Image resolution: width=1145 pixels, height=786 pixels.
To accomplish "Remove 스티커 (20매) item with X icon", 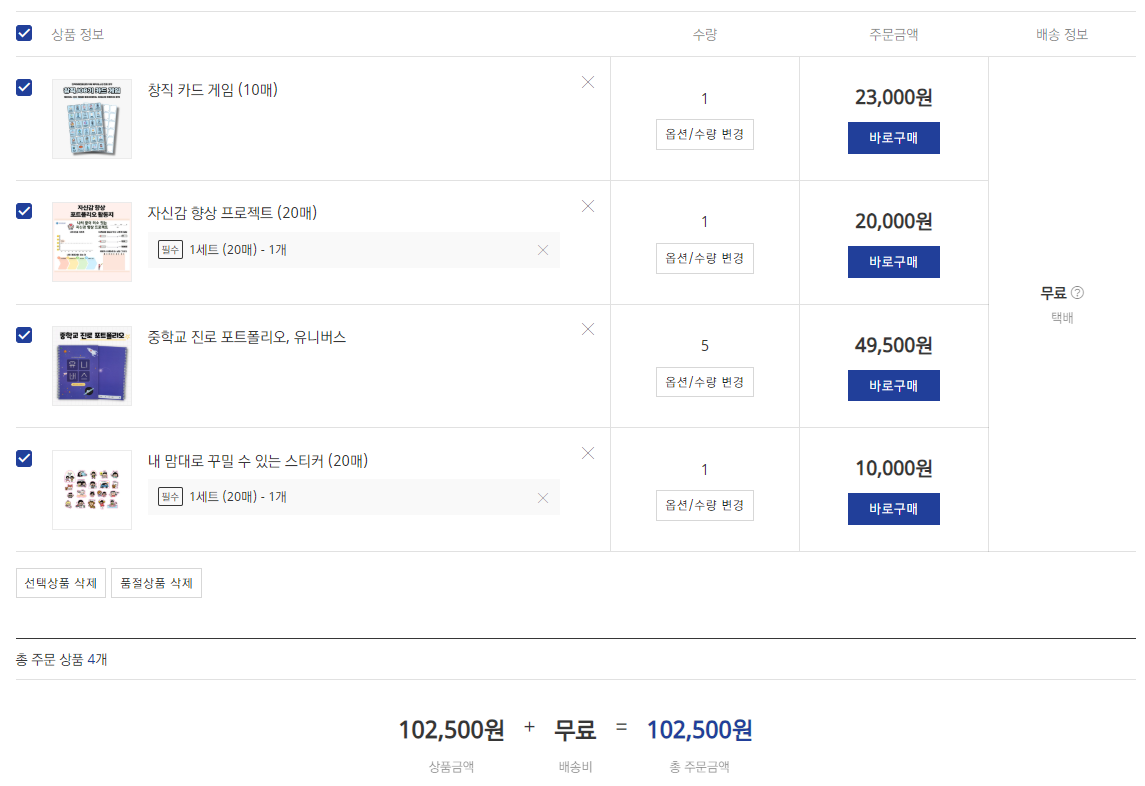I will 588,454.
